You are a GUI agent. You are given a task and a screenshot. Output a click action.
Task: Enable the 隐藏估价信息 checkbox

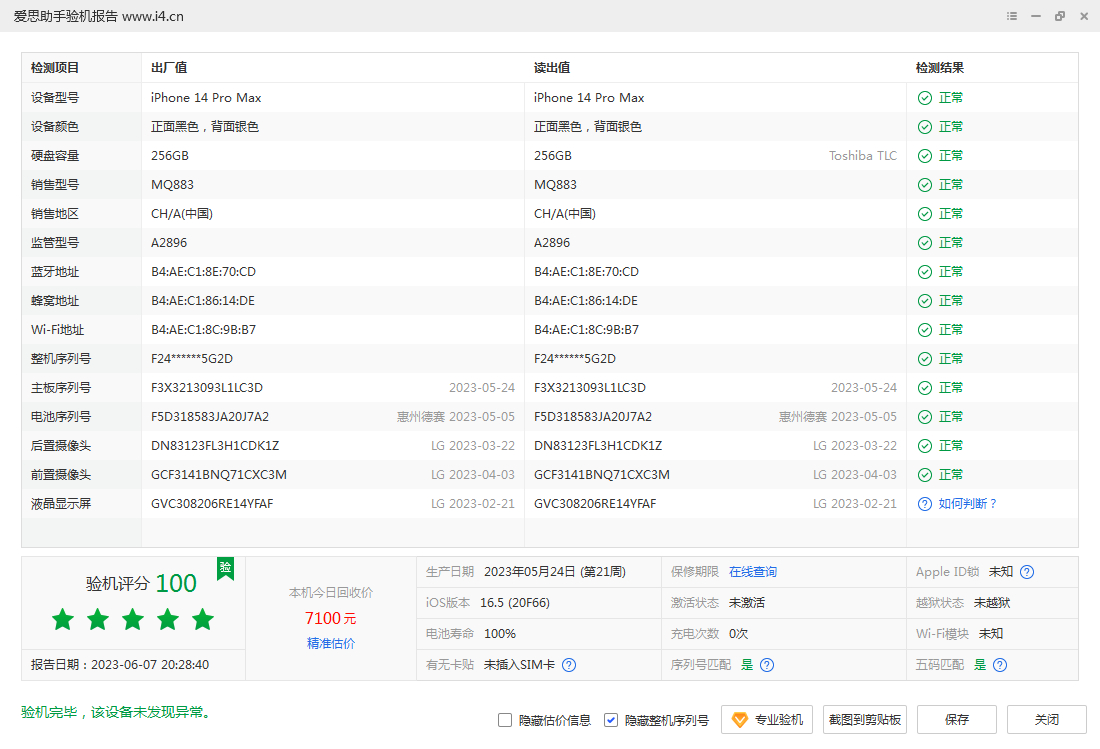tap(504, 720)
